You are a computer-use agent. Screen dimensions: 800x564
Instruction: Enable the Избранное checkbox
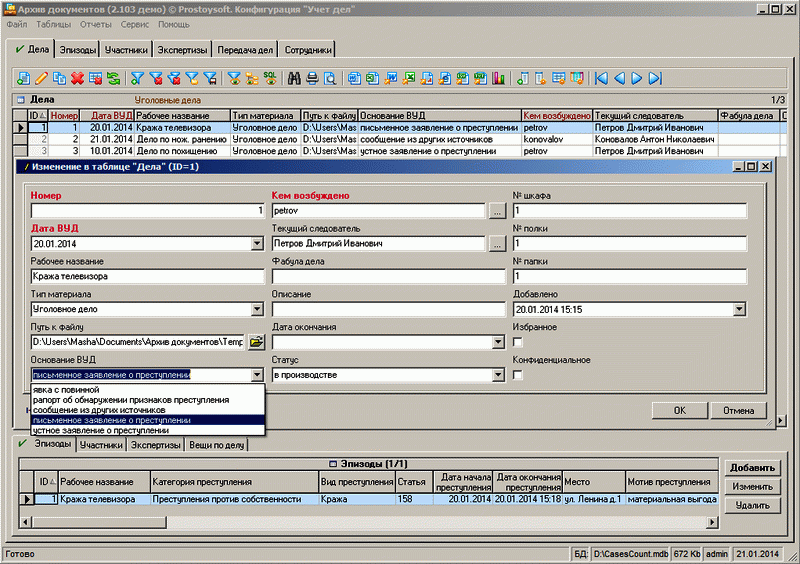(x=518, y=342)
